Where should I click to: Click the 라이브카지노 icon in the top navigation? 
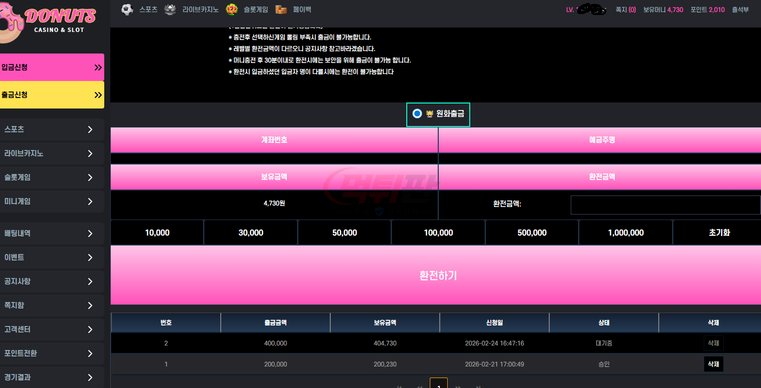click(170, 9)
